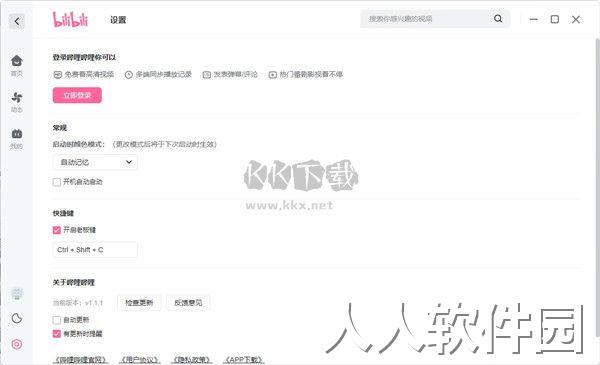
Task: Open the bilibili logo home link
Action: pos(70,20)
